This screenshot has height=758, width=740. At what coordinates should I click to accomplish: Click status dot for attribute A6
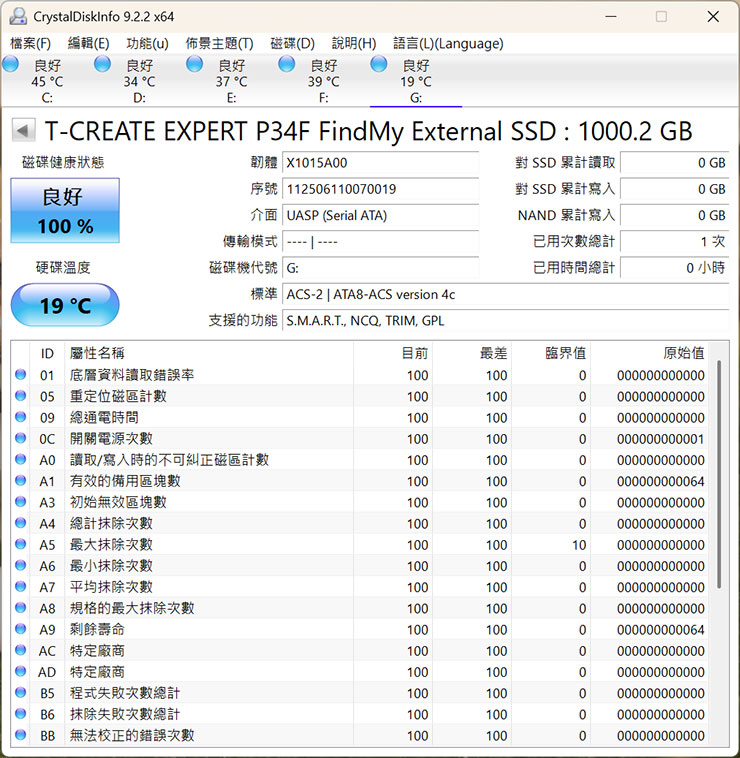(x=20, y=566)
